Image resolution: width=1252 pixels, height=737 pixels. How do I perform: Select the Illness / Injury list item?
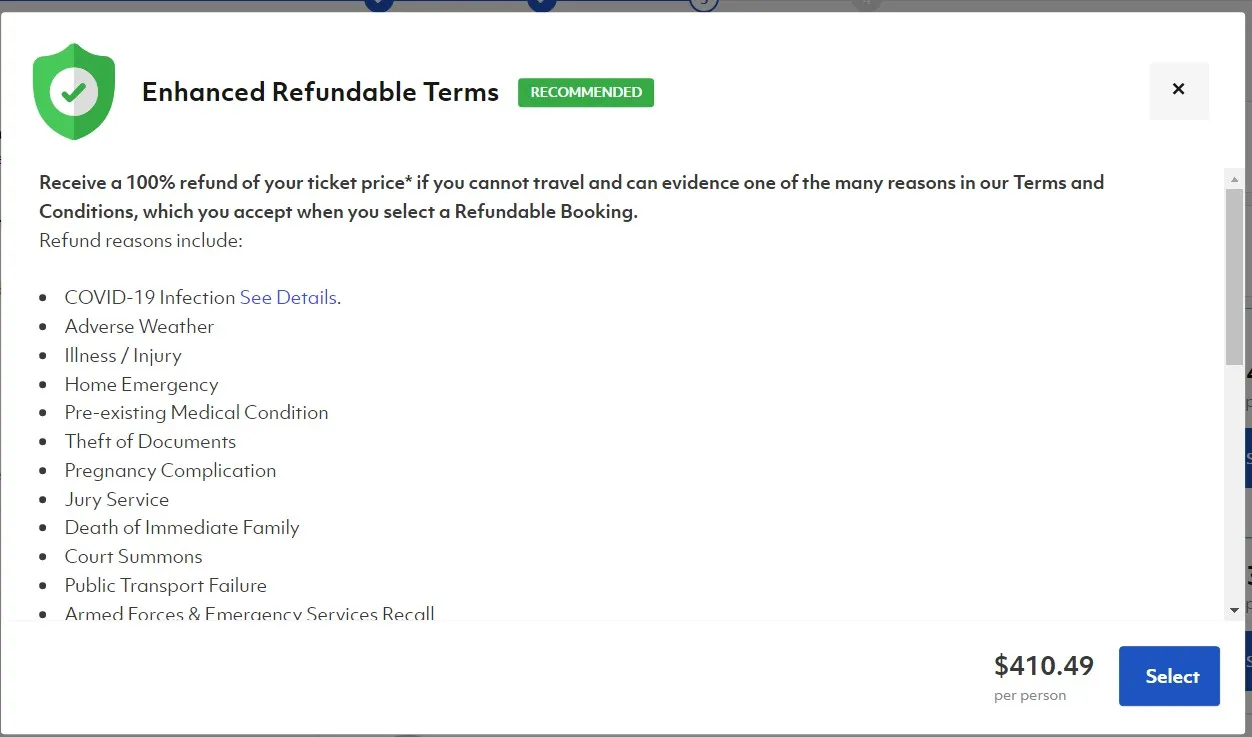(123, 355)
